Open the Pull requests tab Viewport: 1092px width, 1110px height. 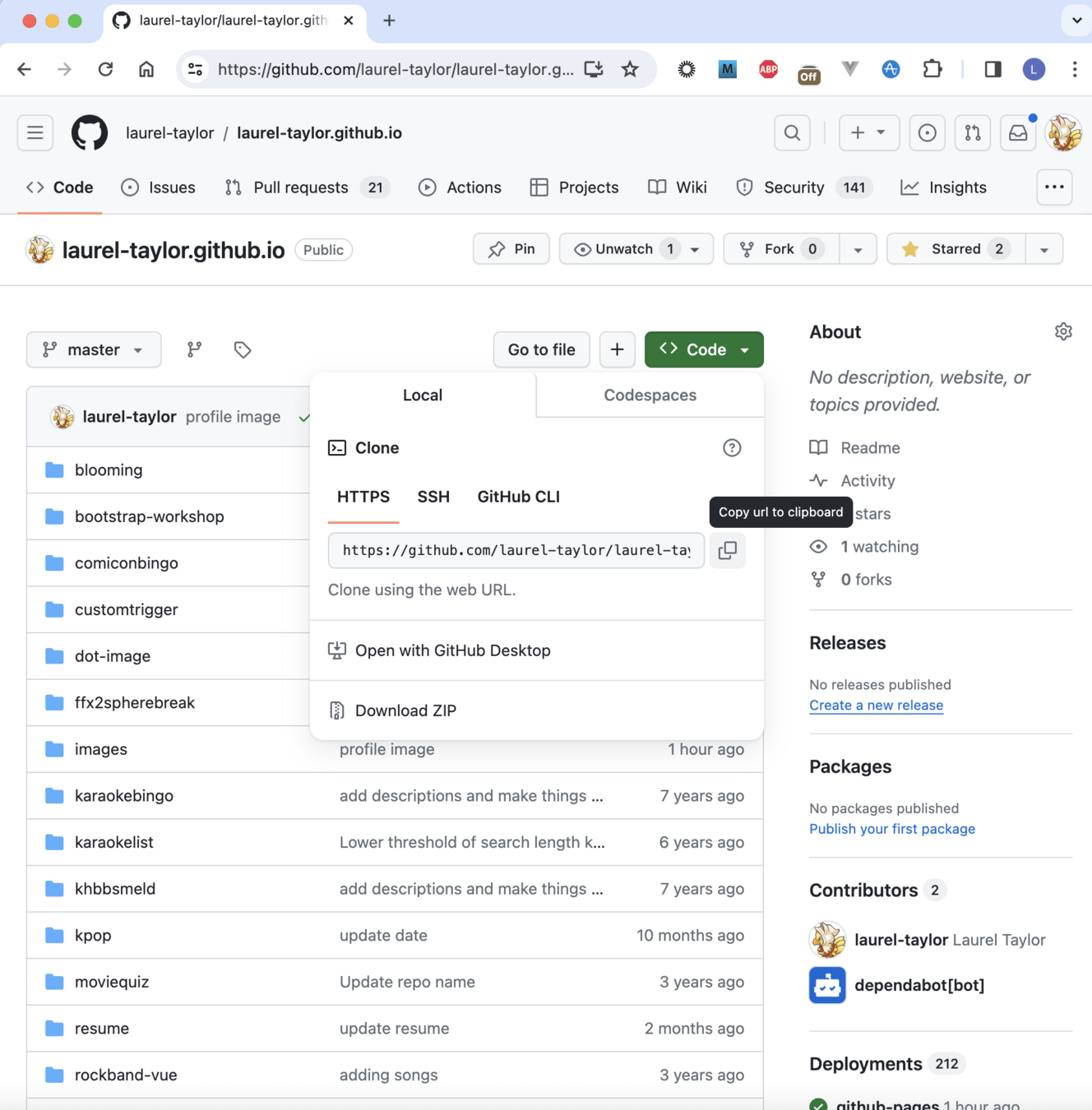pos(307,187)
